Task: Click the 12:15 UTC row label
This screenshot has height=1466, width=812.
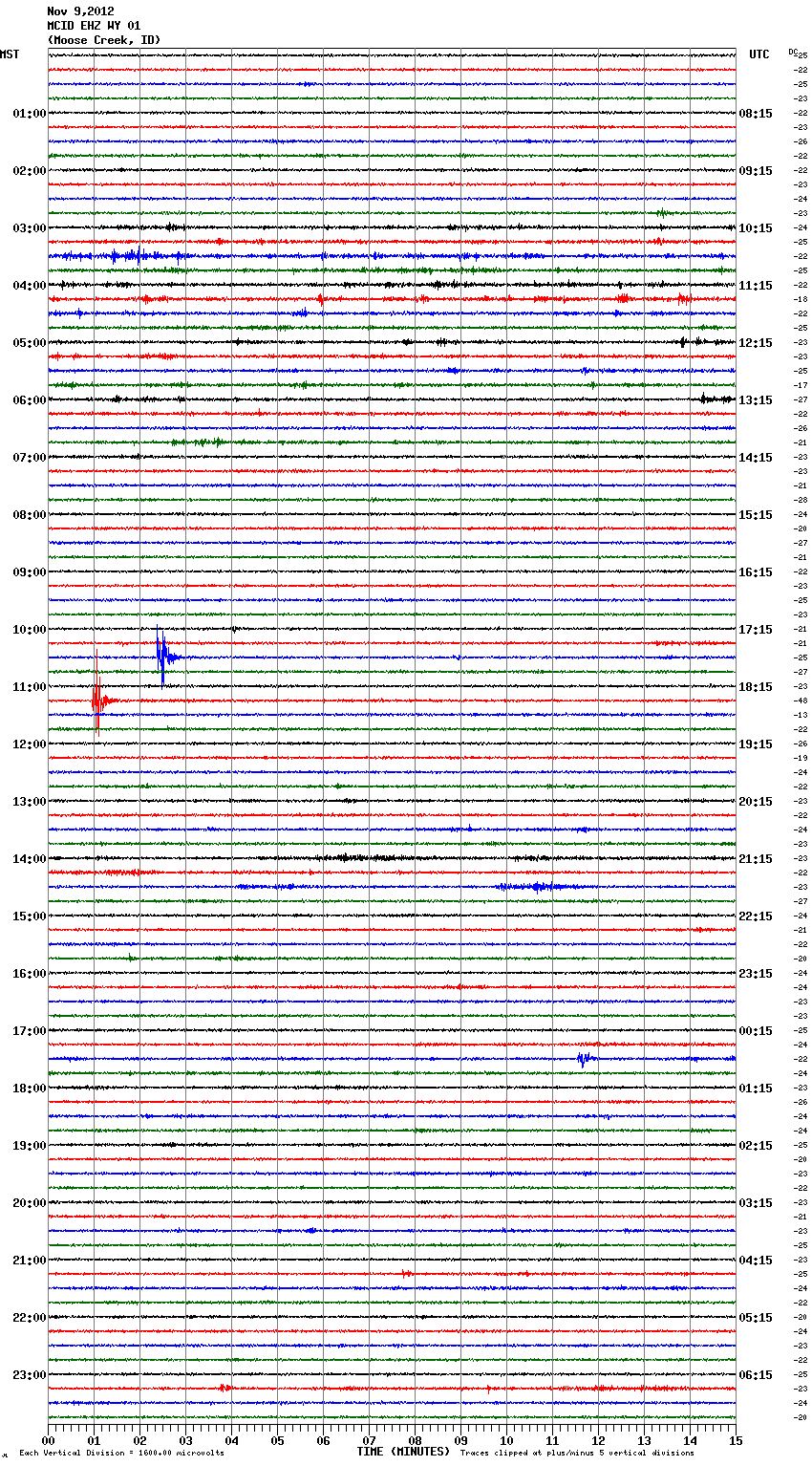Action: (756, 343)
